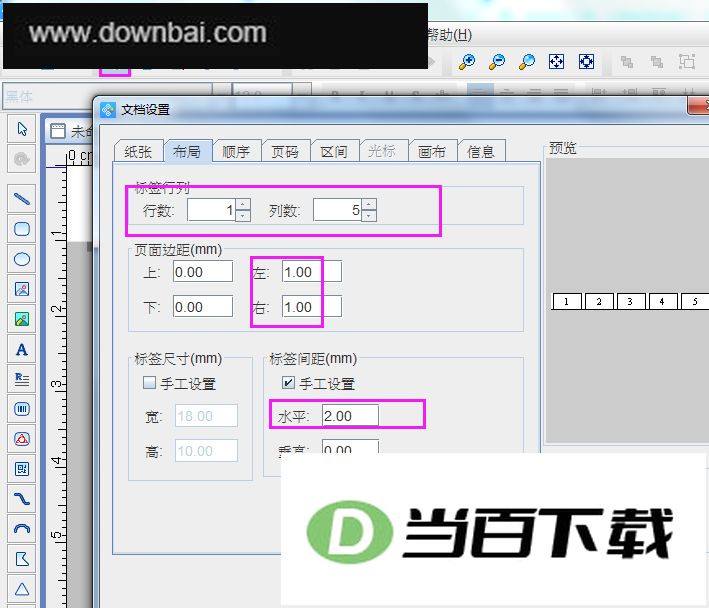Click the fit-to-window arrows icon
The width and height of the screenshot is (709, 608).
click(x=556, y=61)
